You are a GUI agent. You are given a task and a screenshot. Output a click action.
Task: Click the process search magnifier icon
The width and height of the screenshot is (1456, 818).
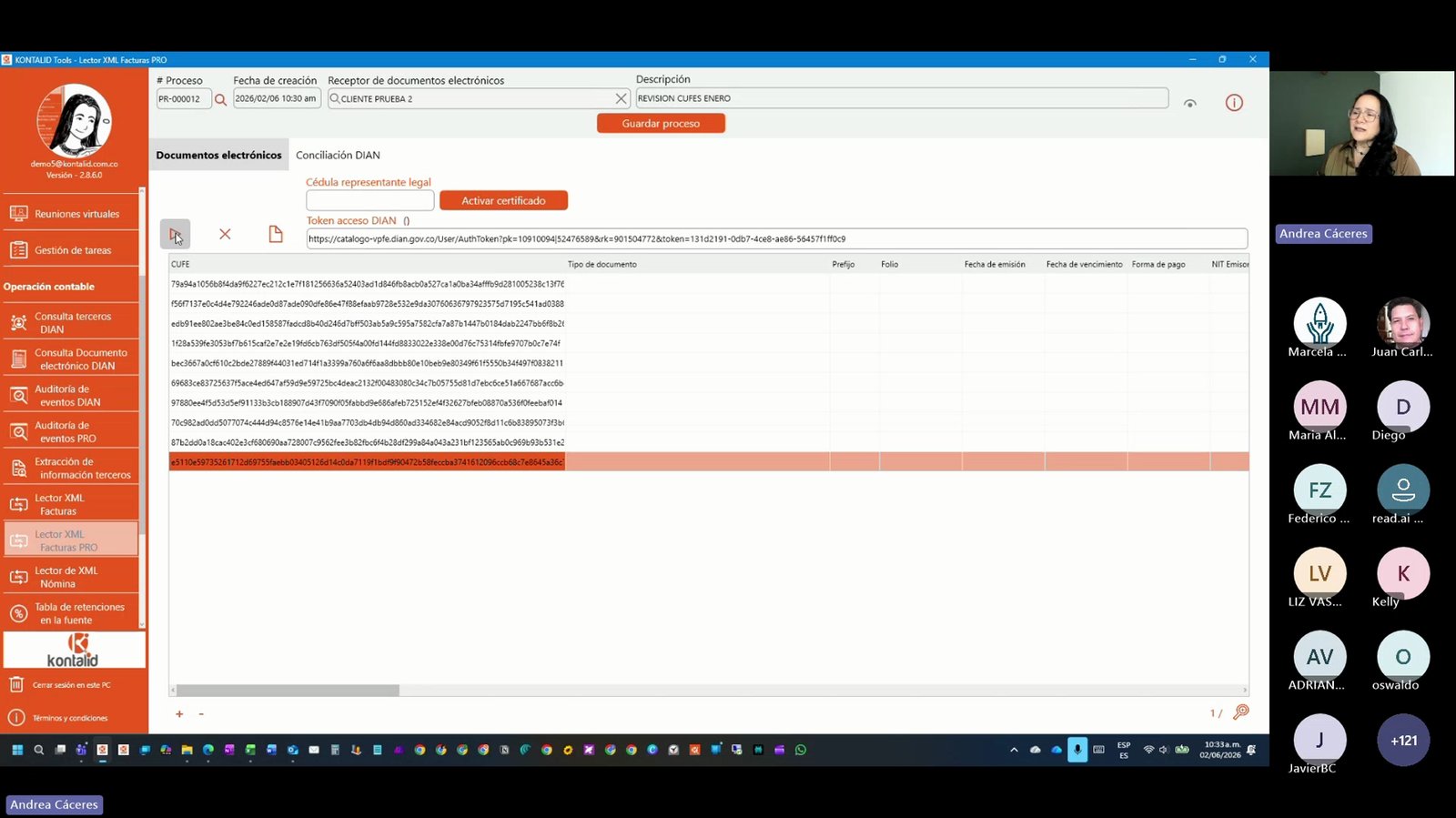tap(220, 99)
